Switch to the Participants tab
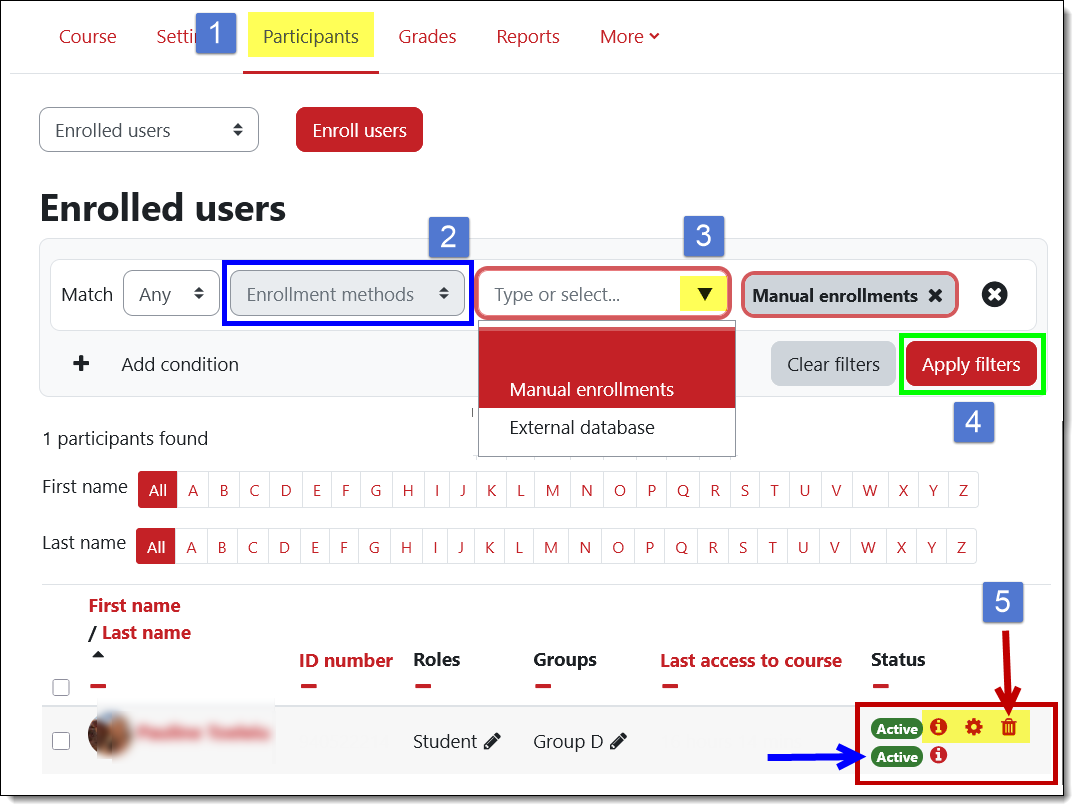The image size is (1073, 805). point(311,36)
